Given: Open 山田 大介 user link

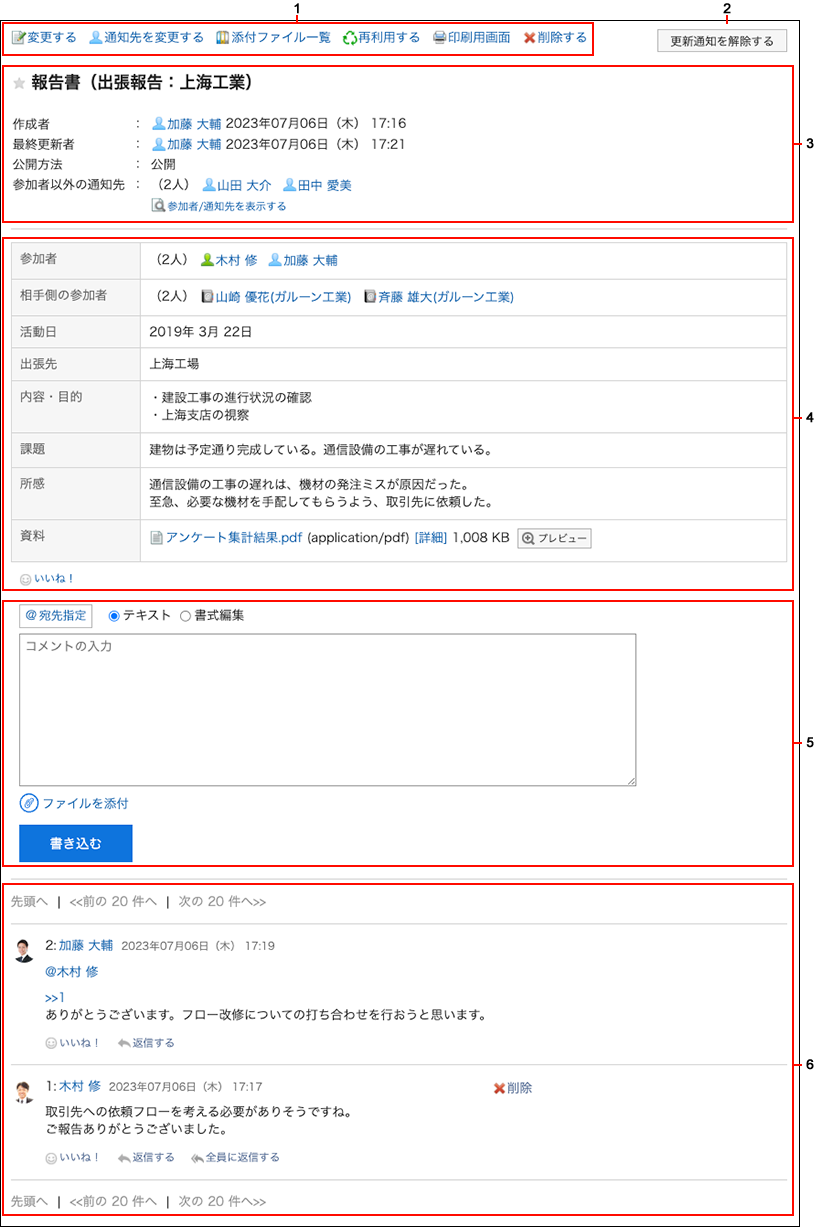Looking at the screenshot, I should tap(237, 185).
